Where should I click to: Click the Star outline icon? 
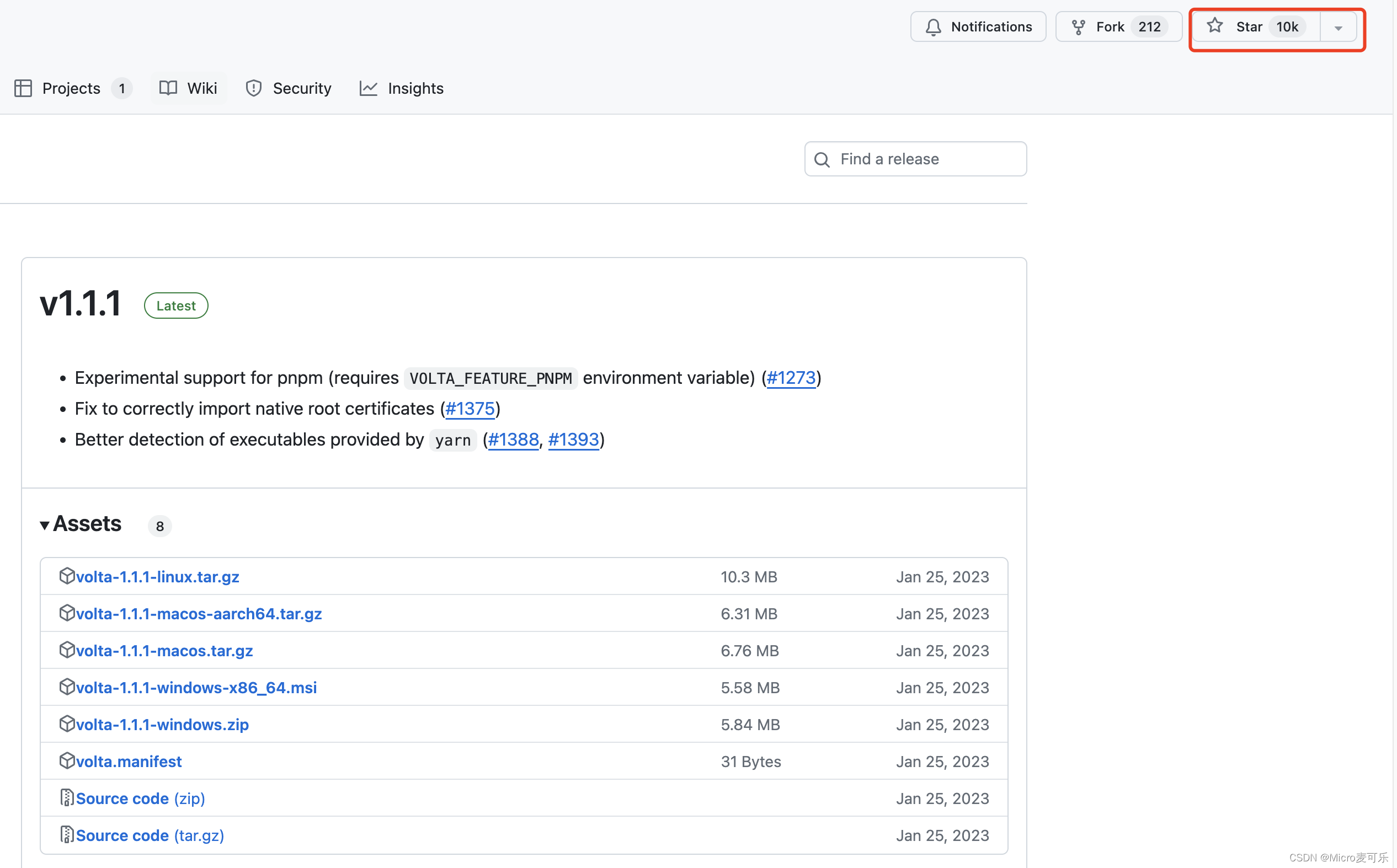[x=1214, y=26]
